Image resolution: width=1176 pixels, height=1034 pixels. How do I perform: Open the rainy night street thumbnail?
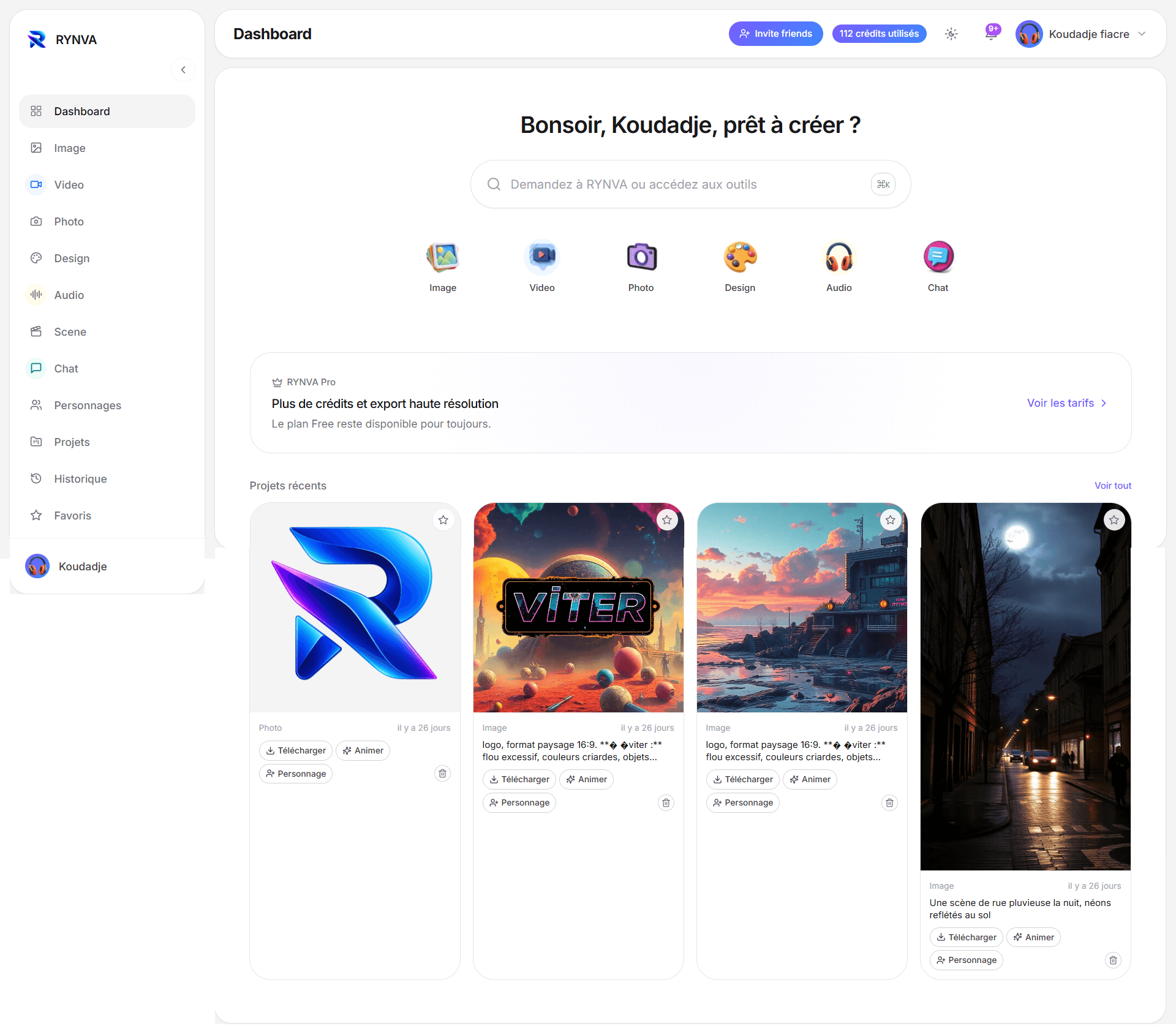(1026, 687)
